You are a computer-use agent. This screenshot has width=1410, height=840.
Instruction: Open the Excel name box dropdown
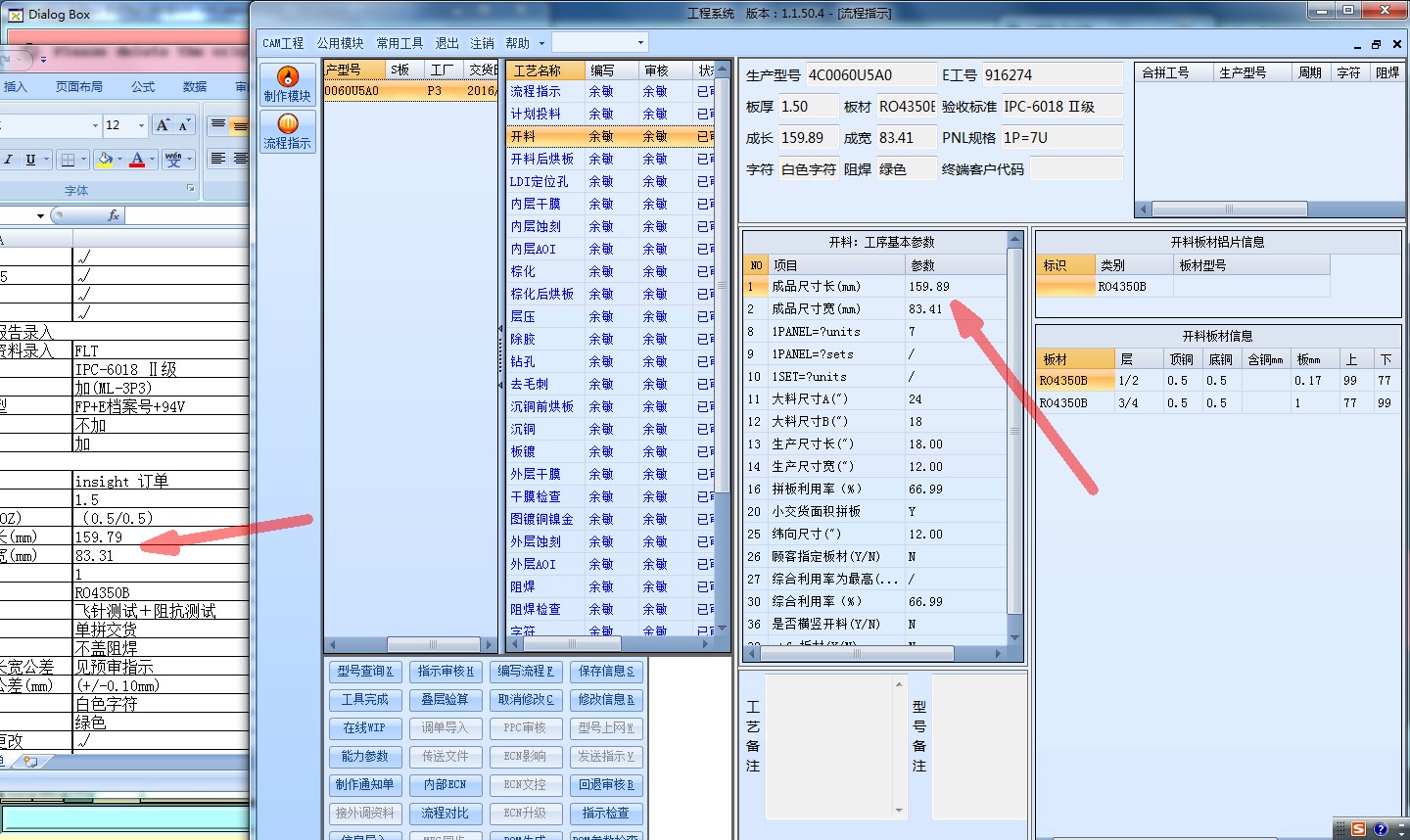pos(40,215)
